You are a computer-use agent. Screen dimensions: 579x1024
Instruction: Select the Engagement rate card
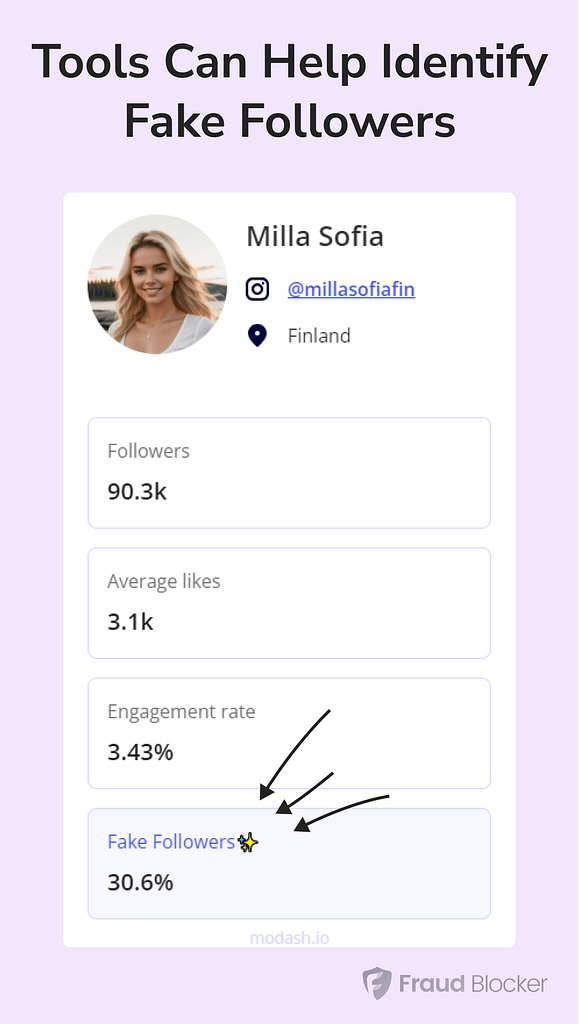tap(289, 733)
